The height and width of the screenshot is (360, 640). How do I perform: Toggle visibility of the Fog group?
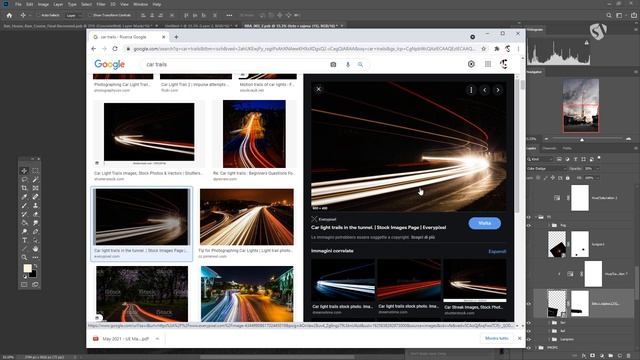click(529, 225)
